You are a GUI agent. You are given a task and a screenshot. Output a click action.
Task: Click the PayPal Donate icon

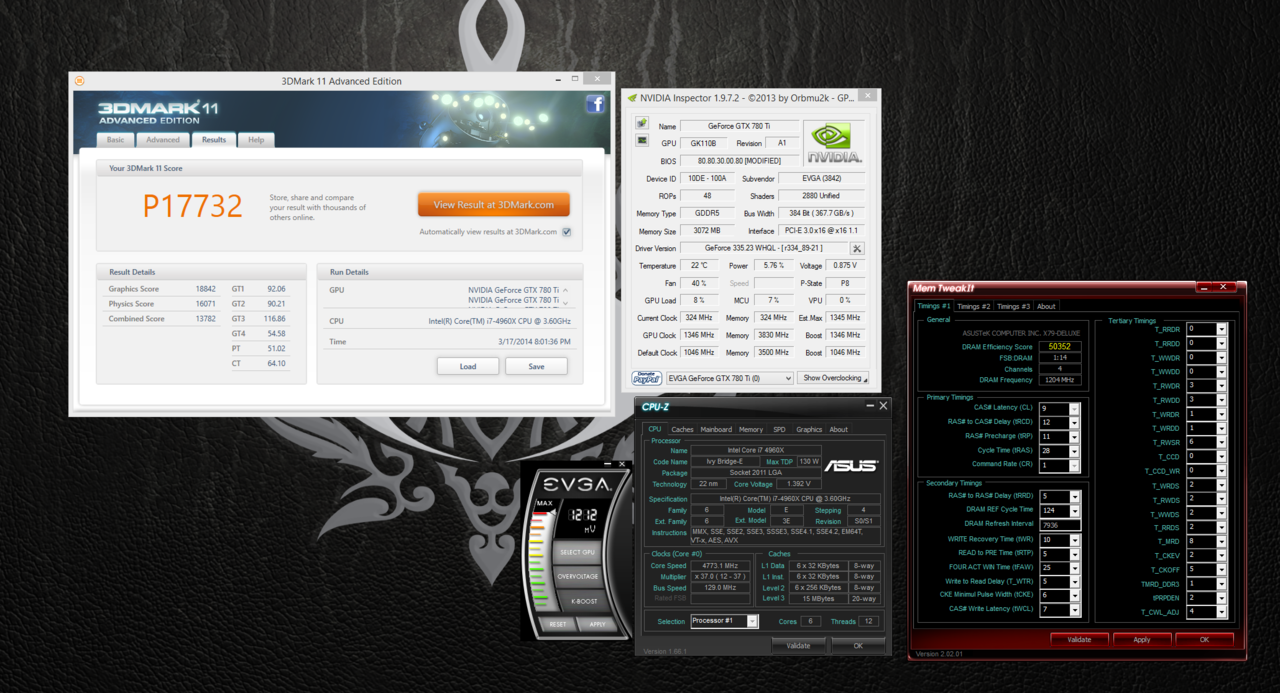coord(647,378)
